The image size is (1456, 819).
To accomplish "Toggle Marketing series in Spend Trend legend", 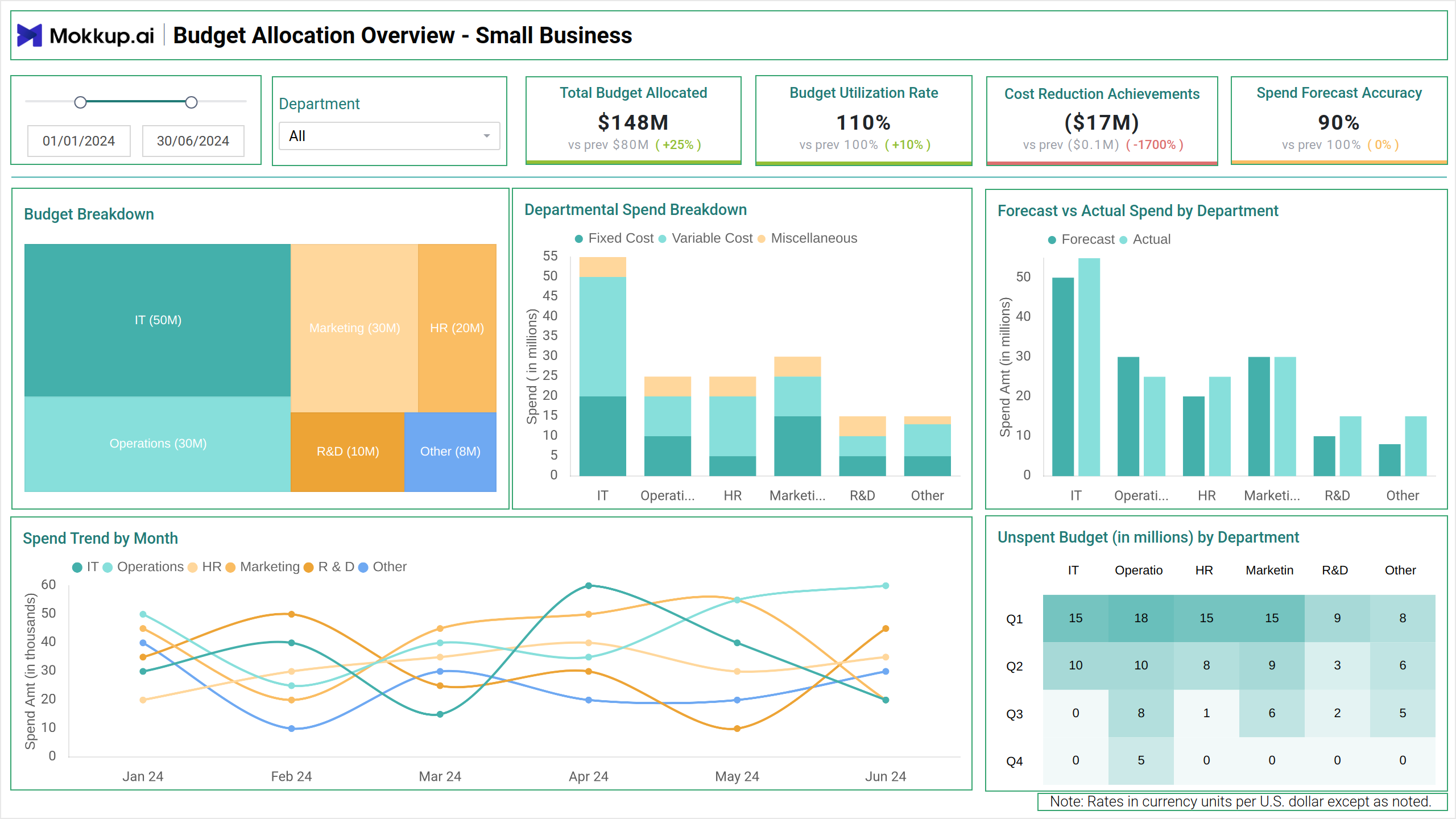I will click(263, 567).
